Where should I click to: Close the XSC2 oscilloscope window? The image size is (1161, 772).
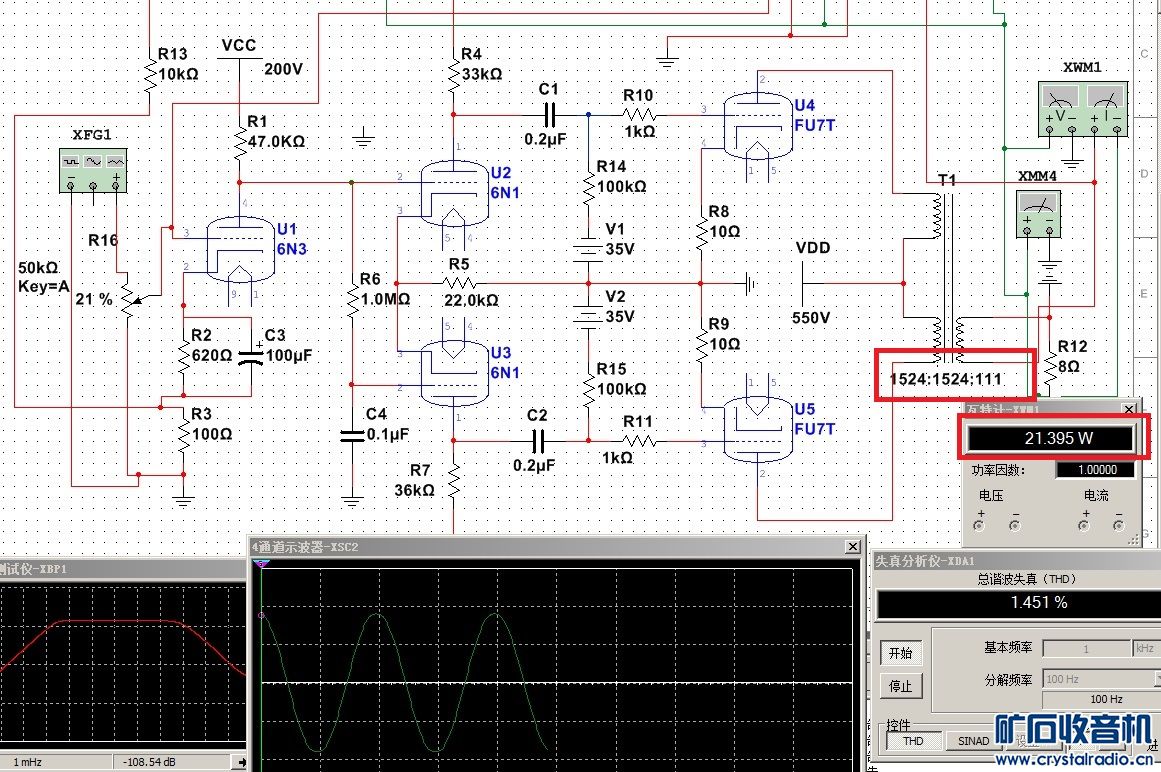tap(852, 547)
